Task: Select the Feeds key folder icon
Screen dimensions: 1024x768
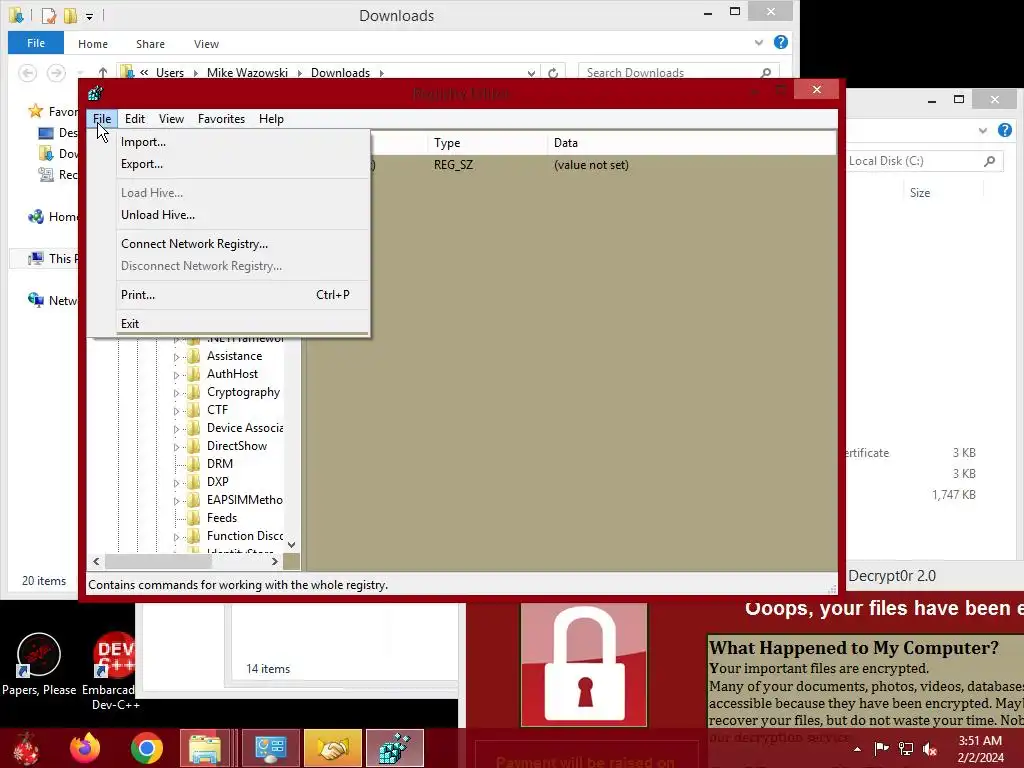Action: coord(193,518)
